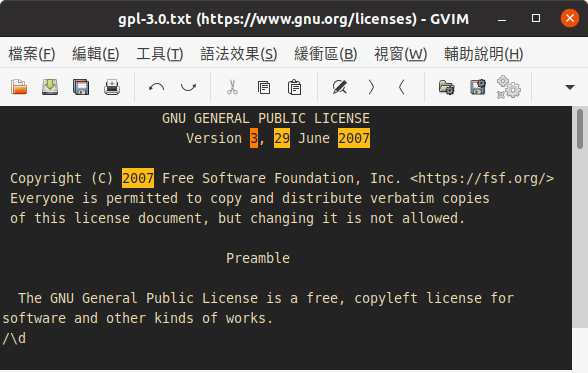The width and height of the screenshot is (588, 373).
Task: Close the GVIM window
Action: pos(570,18)
